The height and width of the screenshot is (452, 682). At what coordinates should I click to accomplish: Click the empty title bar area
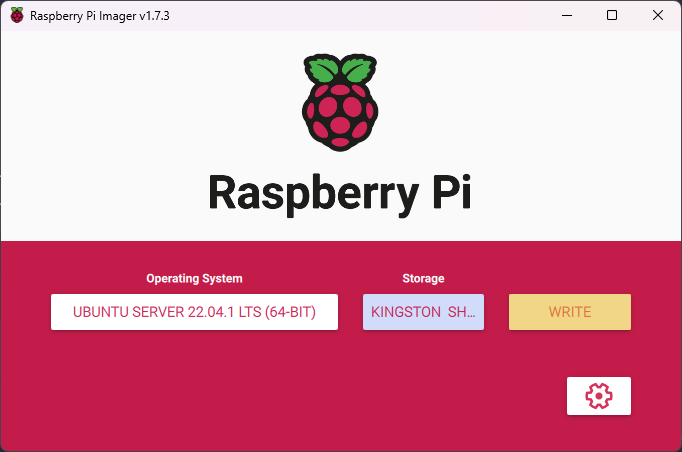[350, 16]
